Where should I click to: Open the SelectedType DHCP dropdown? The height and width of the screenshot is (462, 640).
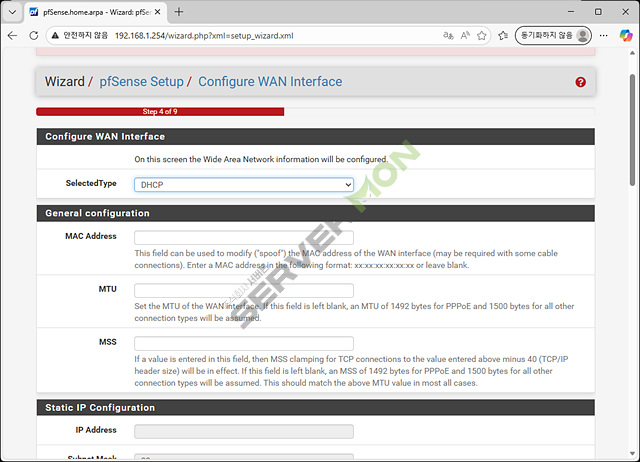coord(244,185)
